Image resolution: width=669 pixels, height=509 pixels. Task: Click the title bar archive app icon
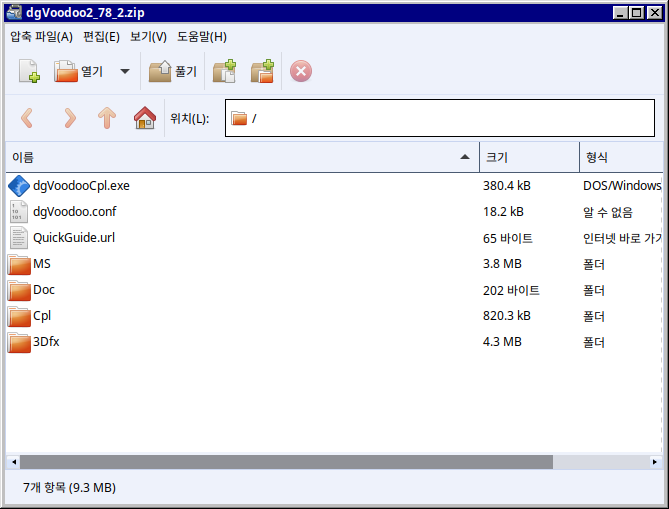coord(14,12)
